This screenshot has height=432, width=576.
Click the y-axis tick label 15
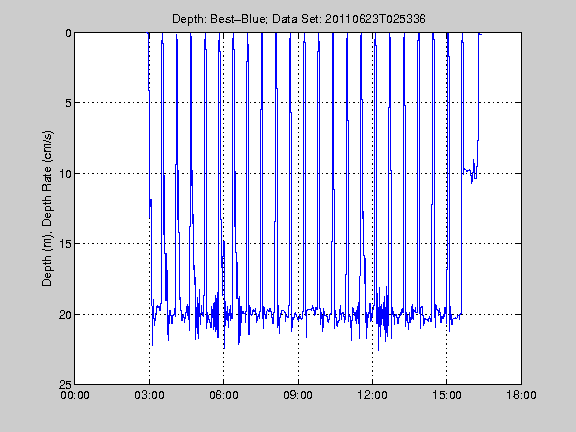point(65,244)
